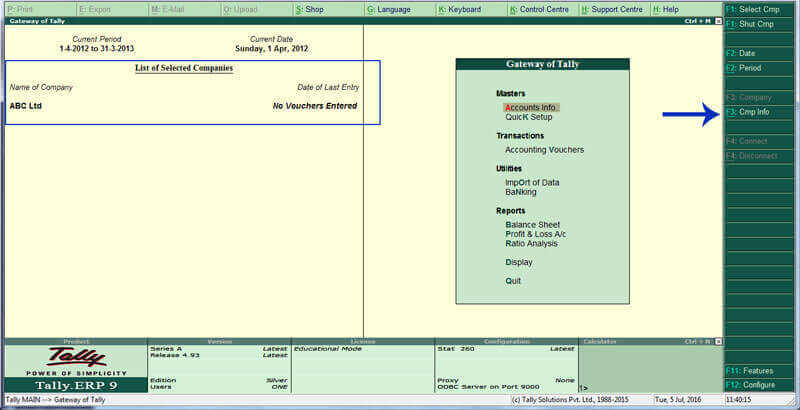Click Stat 260 configuration text
This screenshot has height=410, width=800.
(456, 349)
